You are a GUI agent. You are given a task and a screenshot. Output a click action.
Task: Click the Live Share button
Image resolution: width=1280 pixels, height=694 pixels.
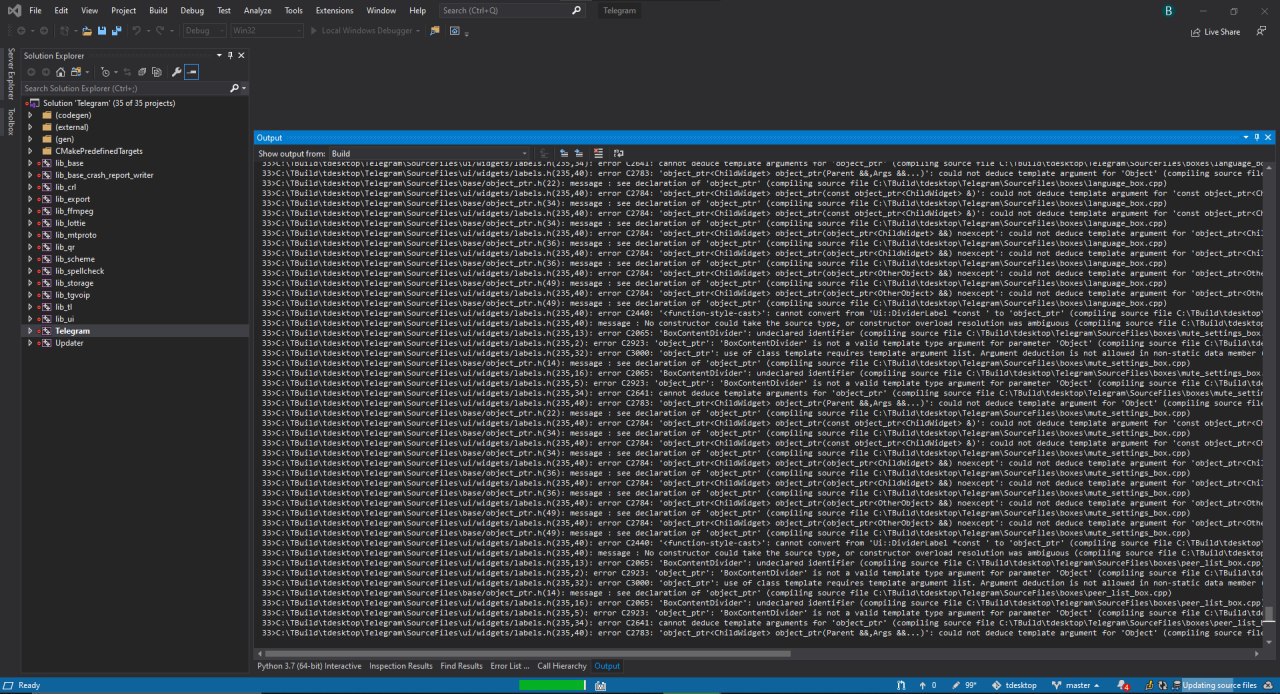pyautogui.click(x=1215, y=32)
